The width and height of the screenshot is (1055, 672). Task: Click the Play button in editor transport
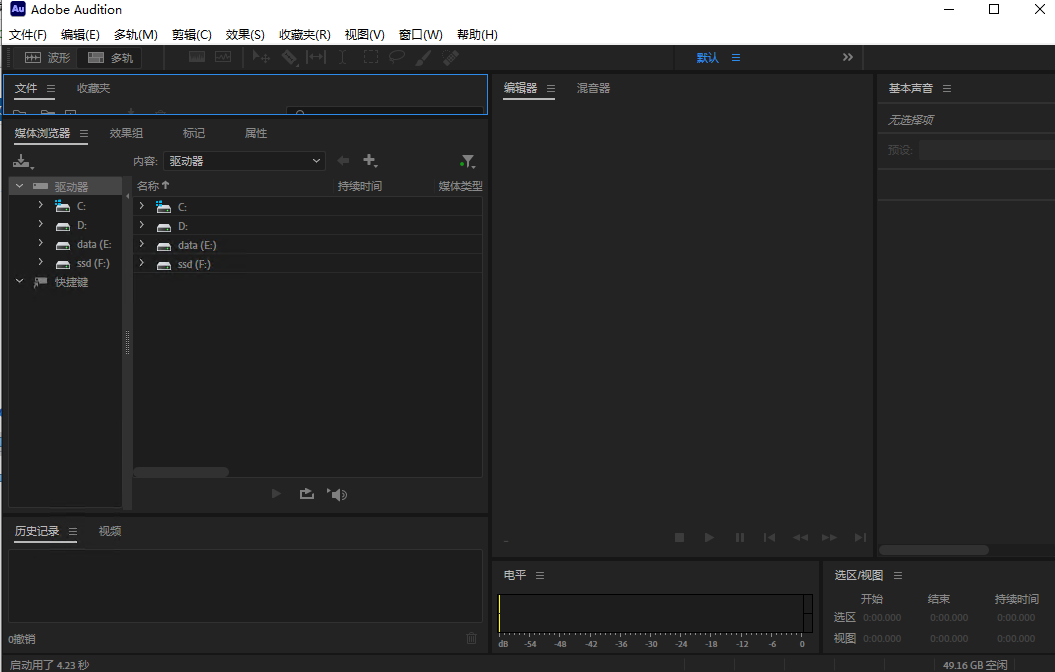[709, 537]
